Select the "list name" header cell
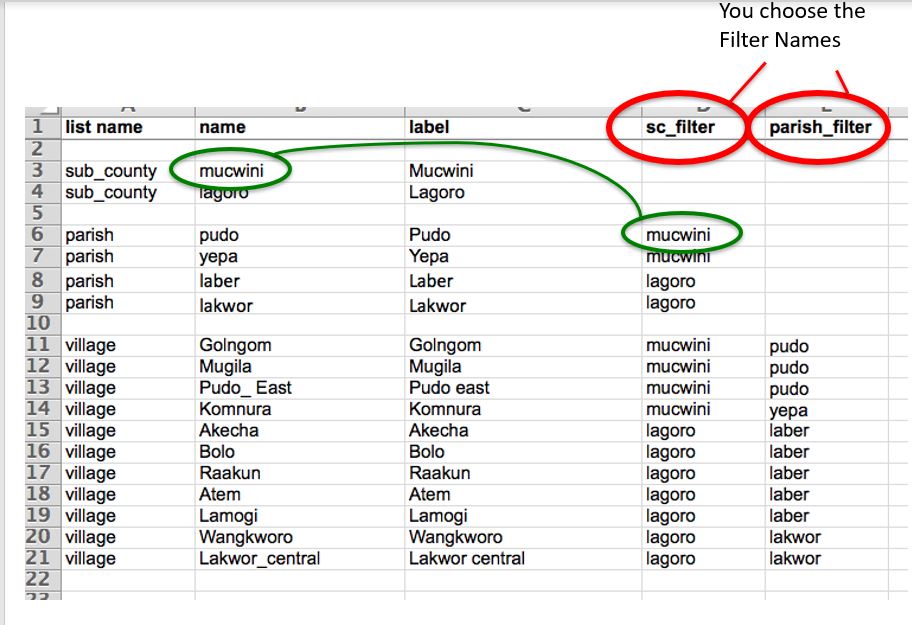The height and width of the screenshot is (625, 912). coord(104,127)
